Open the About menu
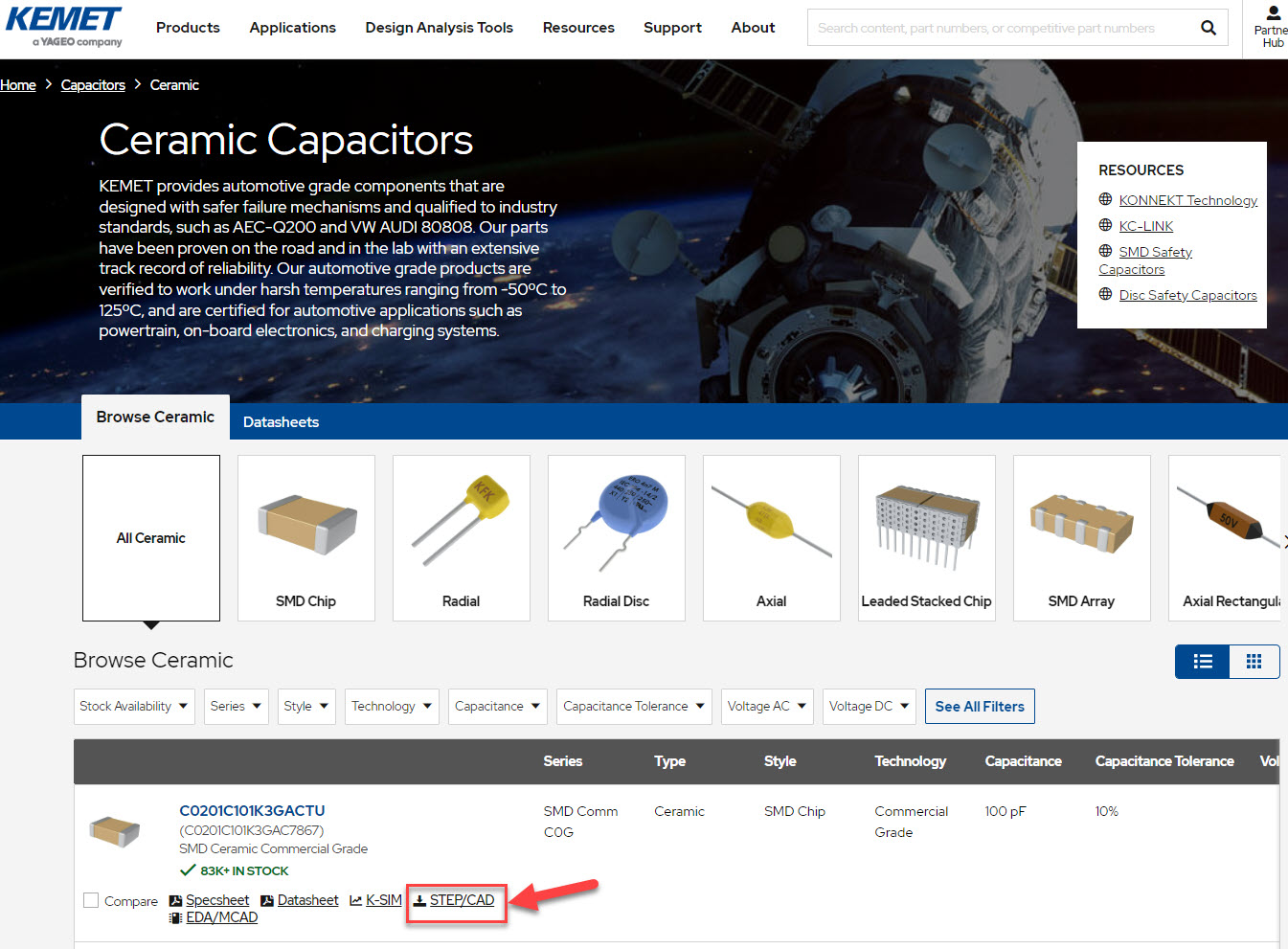 click(x=753, y=28)
